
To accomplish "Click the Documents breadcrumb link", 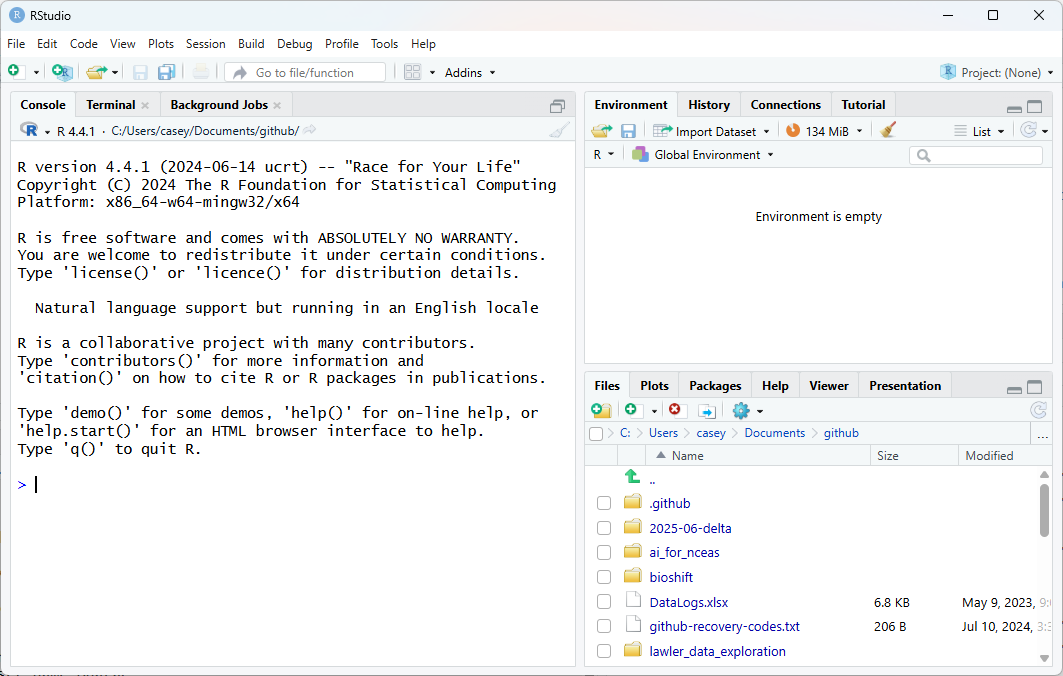I will 774,433.
